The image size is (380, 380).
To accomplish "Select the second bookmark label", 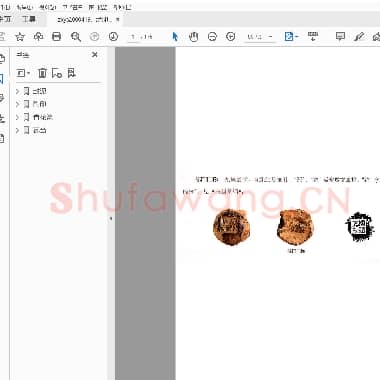I will [x=39, y=104].
